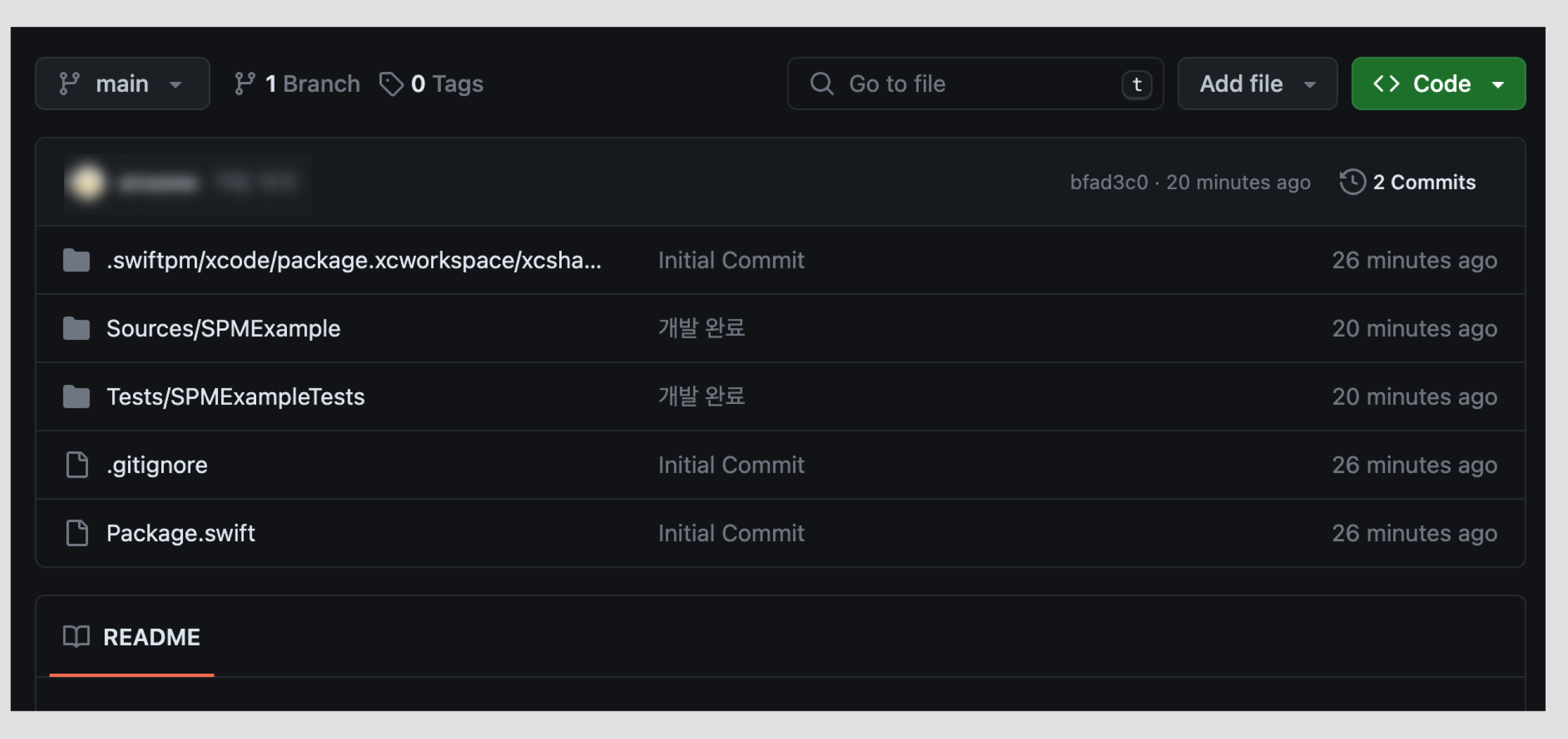
Task: Click the magnifier icon in Go to file
Action: point(822,84)
